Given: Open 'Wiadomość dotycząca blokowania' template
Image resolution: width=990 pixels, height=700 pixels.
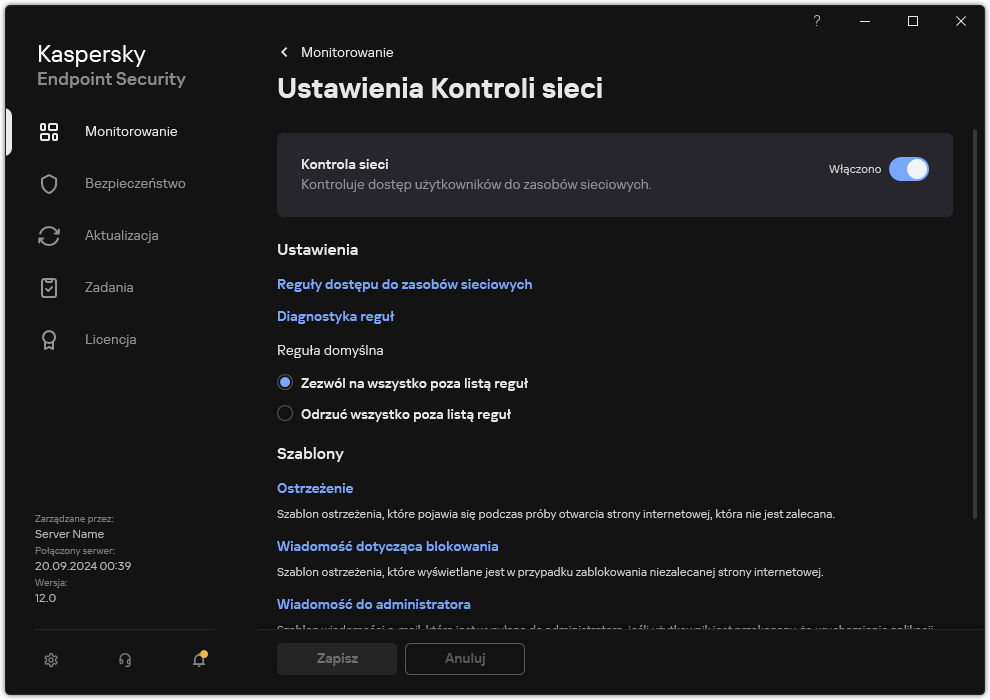Looking at the screenshot, I should point(388,545).
